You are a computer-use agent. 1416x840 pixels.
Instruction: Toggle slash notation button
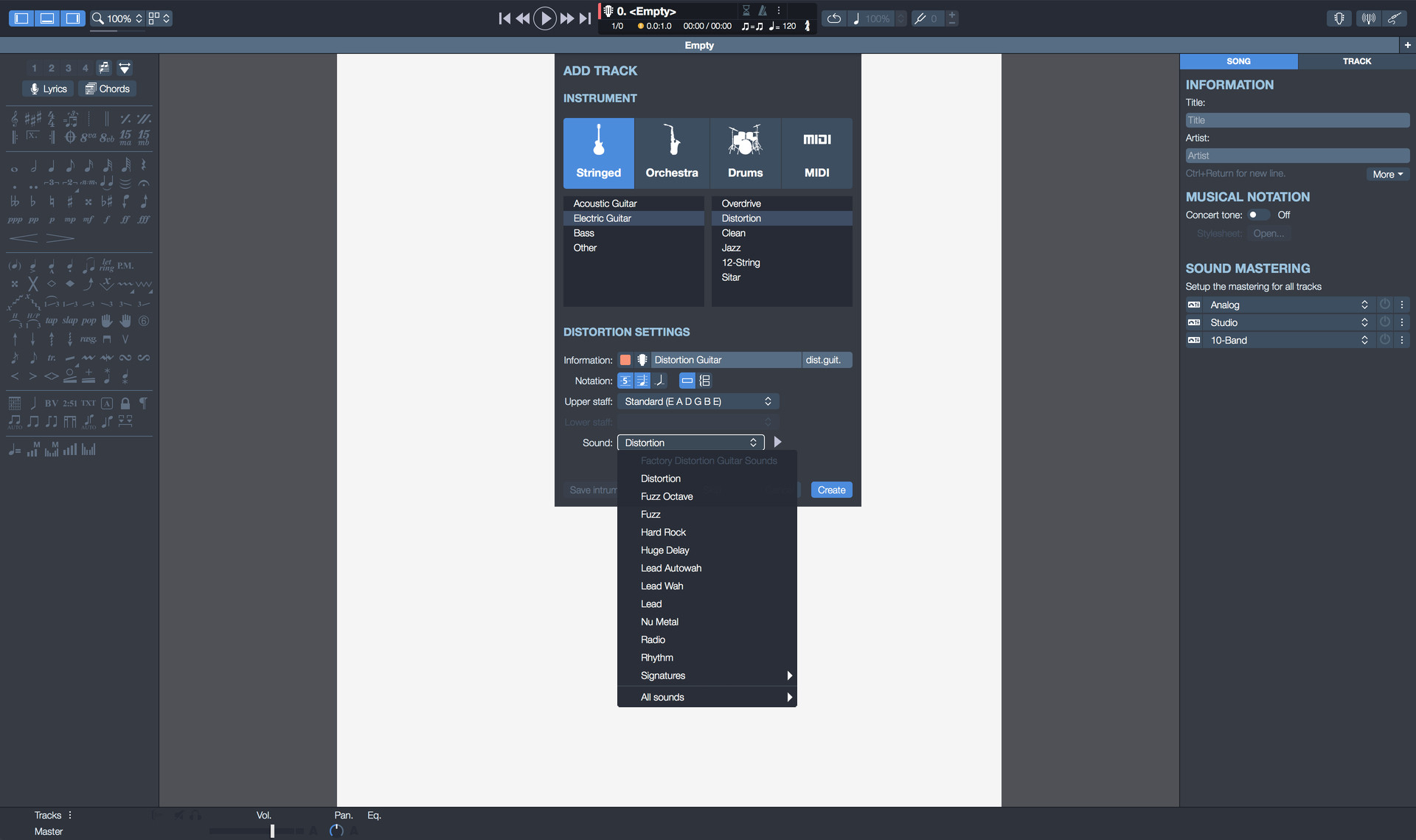click(x=661, y=381)
